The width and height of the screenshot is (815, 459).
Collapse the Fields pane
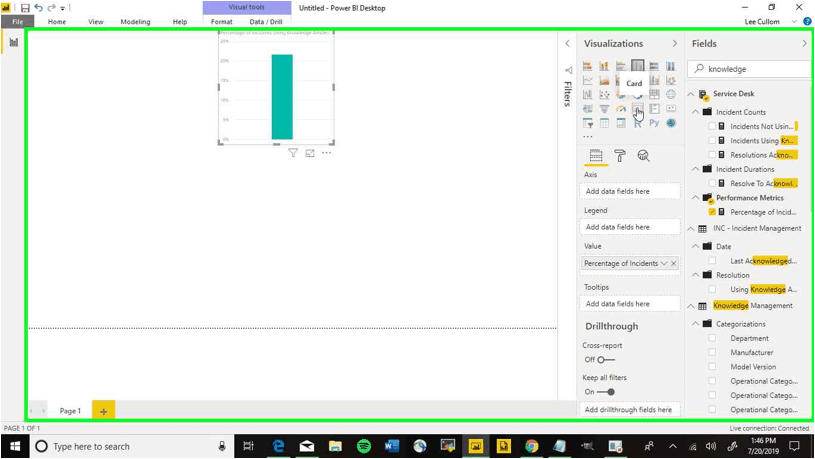(804, 44)
